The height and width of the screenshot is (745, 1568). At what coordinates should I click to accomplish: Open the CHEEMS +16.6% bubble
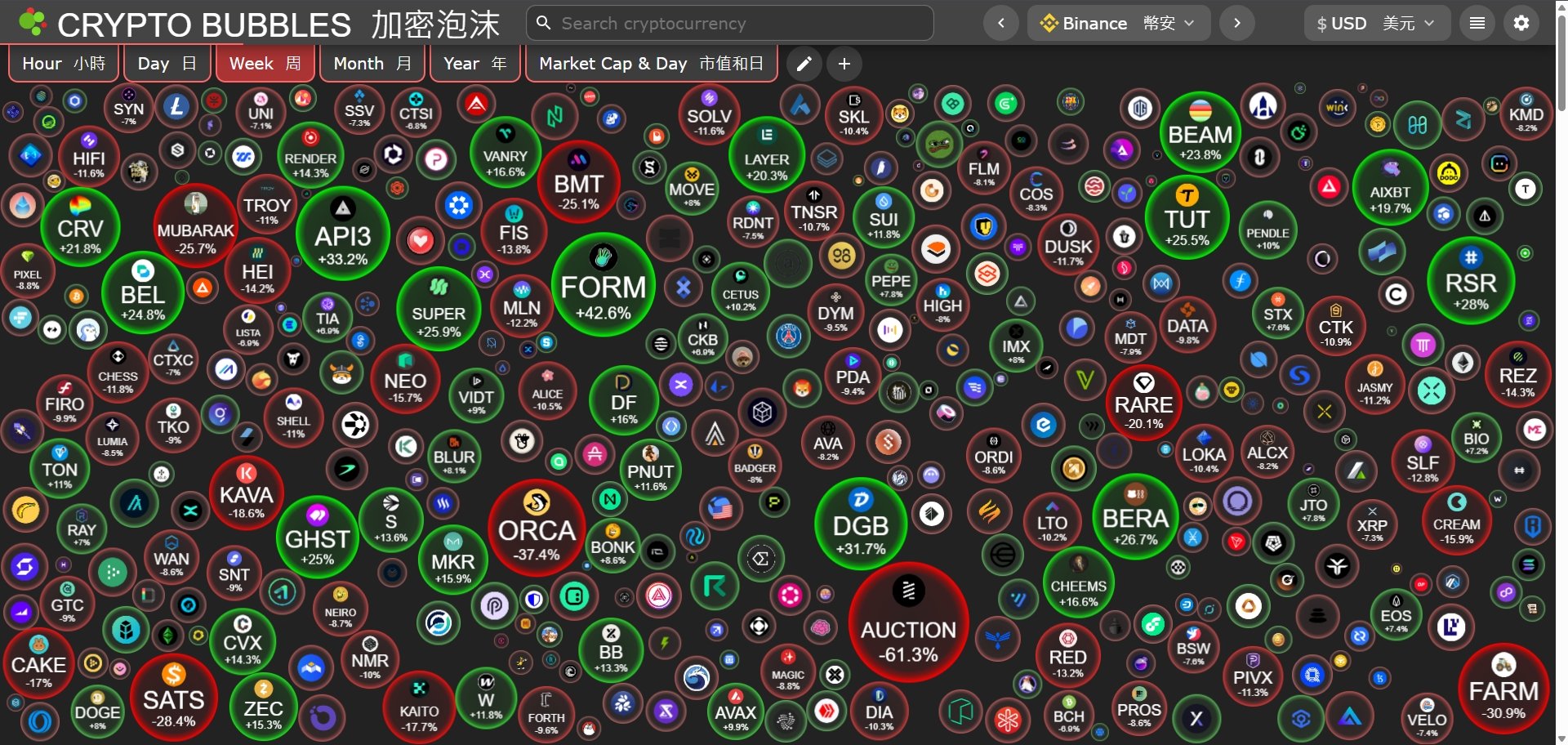(x=1079, y=582)
